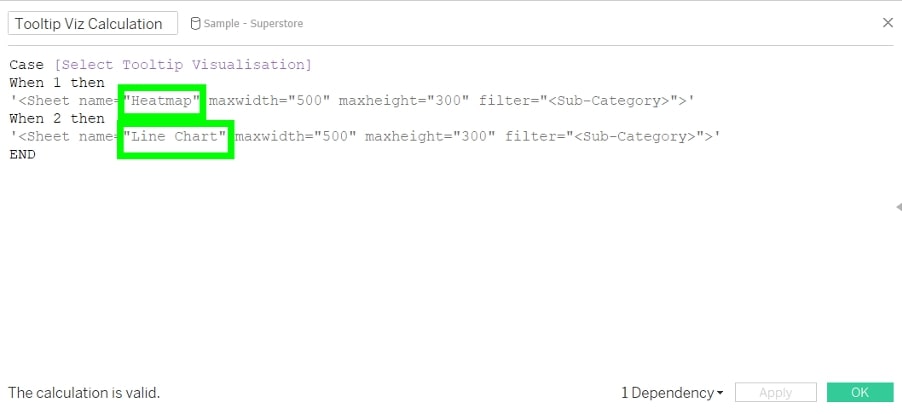Viewport: 902px width, 414px height.
Task: Click maxwidth="500" on the Heatmap line
Action: (269, 101)
